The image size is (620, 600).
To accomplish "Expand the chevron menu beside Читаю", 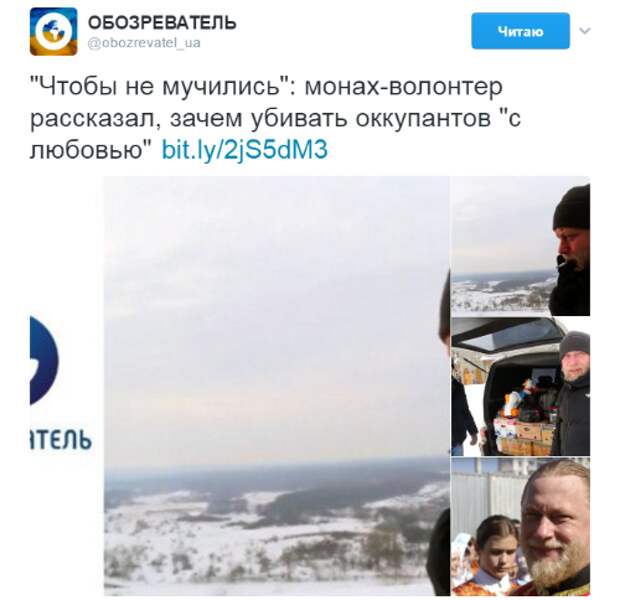I will [x=585, y=30].
